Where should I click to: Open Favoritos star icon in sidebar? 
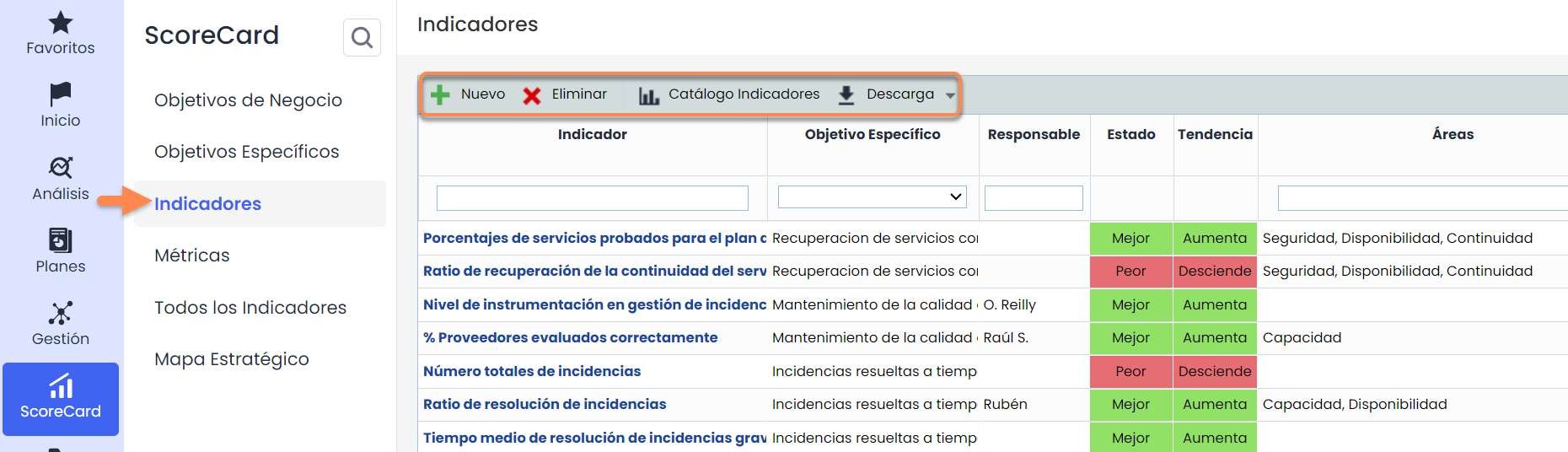[x=61, y=23]
